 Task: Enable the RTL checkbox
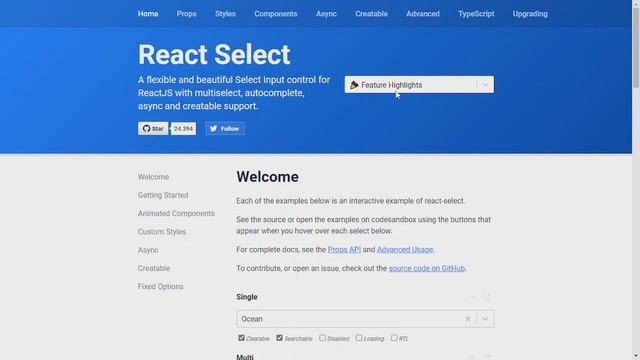[x=394, y=338]
